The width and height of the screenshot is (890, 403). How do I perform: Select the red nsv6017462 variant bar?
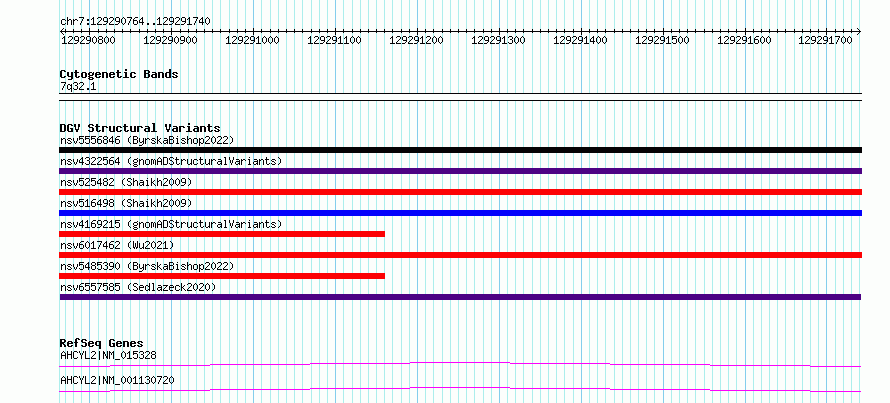[x=460, y=255]
